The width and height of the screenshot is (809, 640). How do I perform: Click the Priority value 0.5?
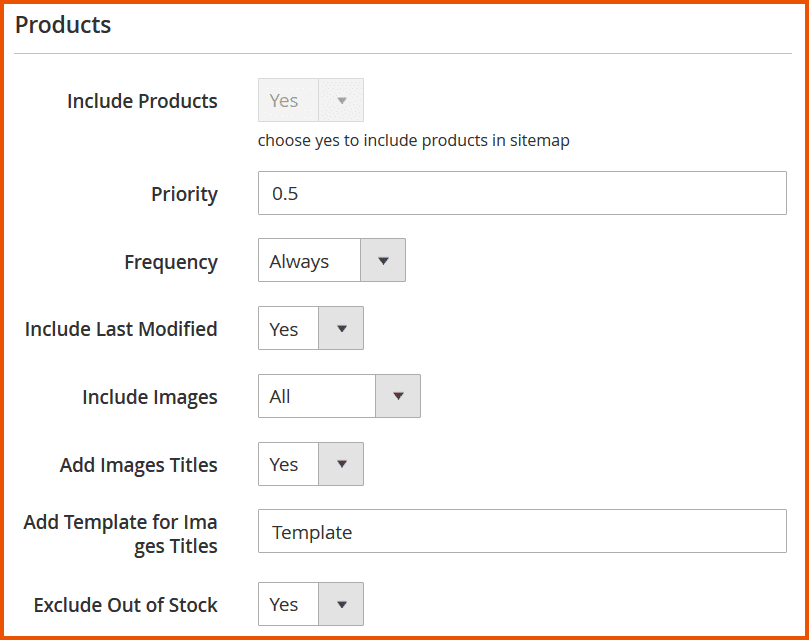coord(284,193)
